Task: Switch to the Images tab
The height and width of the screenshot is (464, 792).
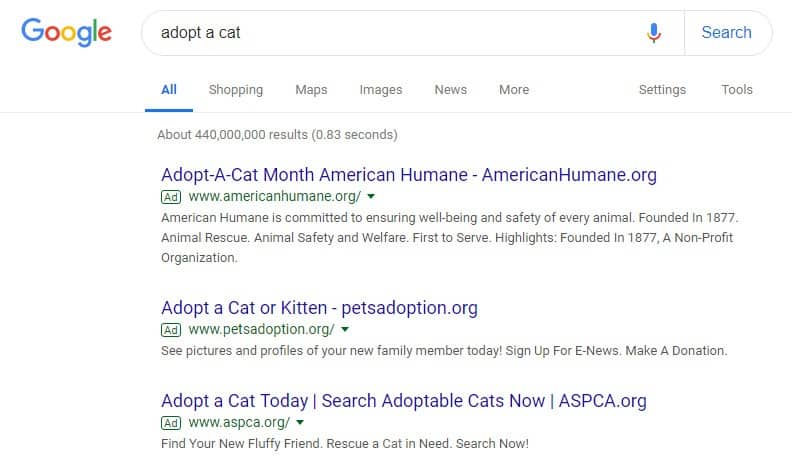Action: 381,90
